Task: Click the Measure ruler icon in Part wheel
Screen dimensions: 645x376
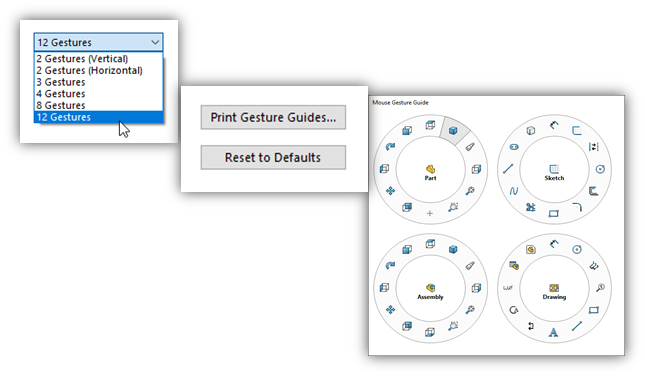Action: click(x=470, y=147)
